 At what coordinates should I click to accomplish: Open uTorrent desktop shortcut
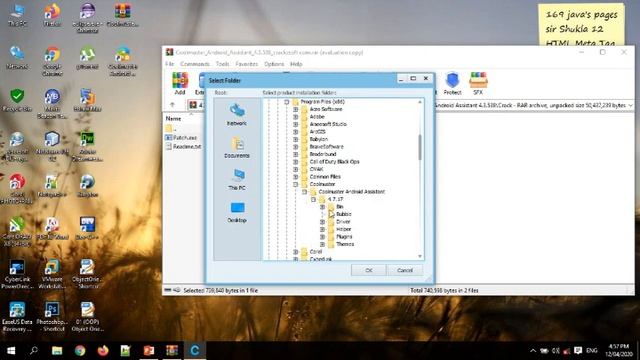(87, 58)
